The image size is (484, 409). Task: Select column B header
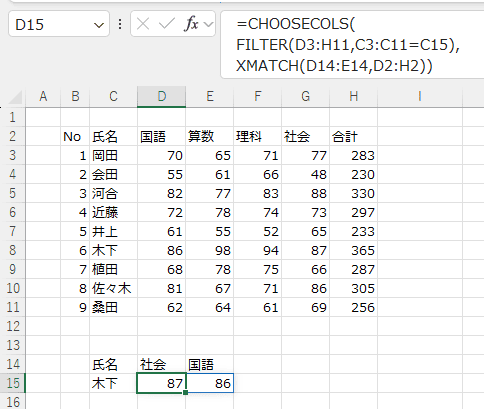coord(75,97)
